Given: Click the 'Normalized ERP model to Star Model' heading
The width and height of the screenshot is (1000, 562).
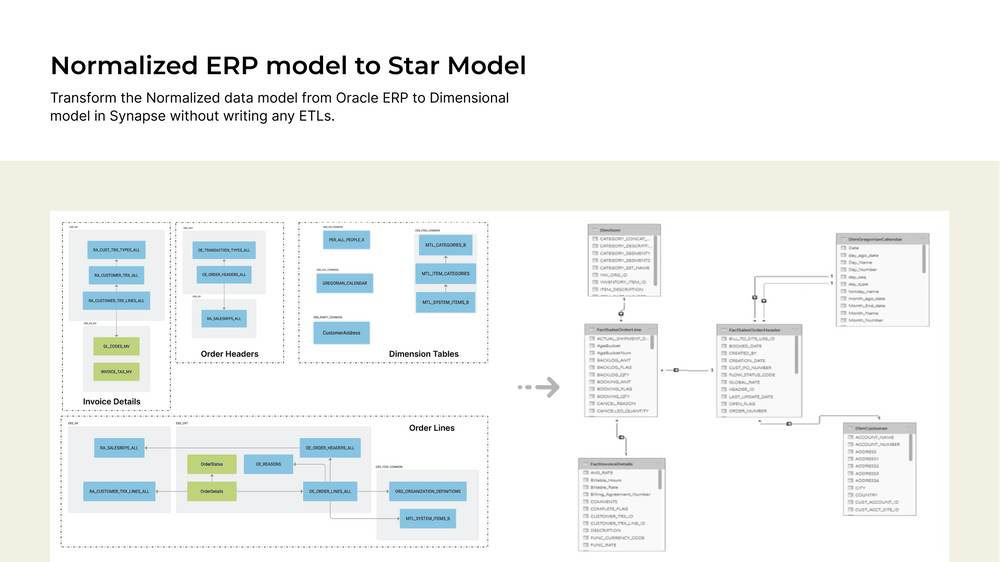Looking at the screenshot, I should tap(288, 66).
